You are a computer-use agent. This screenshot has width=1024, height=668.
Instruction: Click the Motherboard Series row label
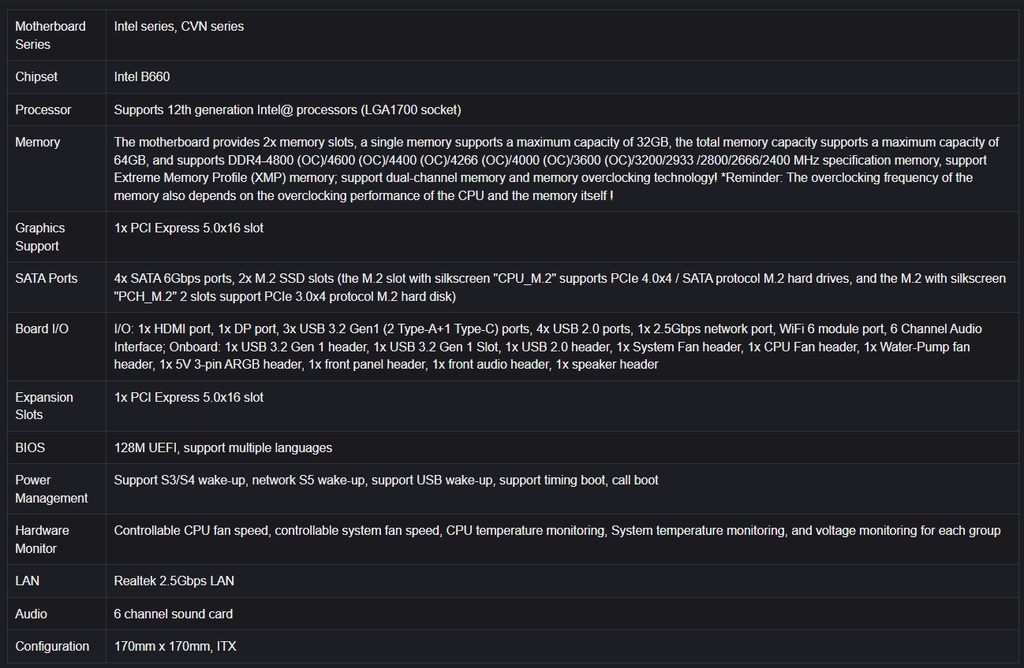coord(50,35)
